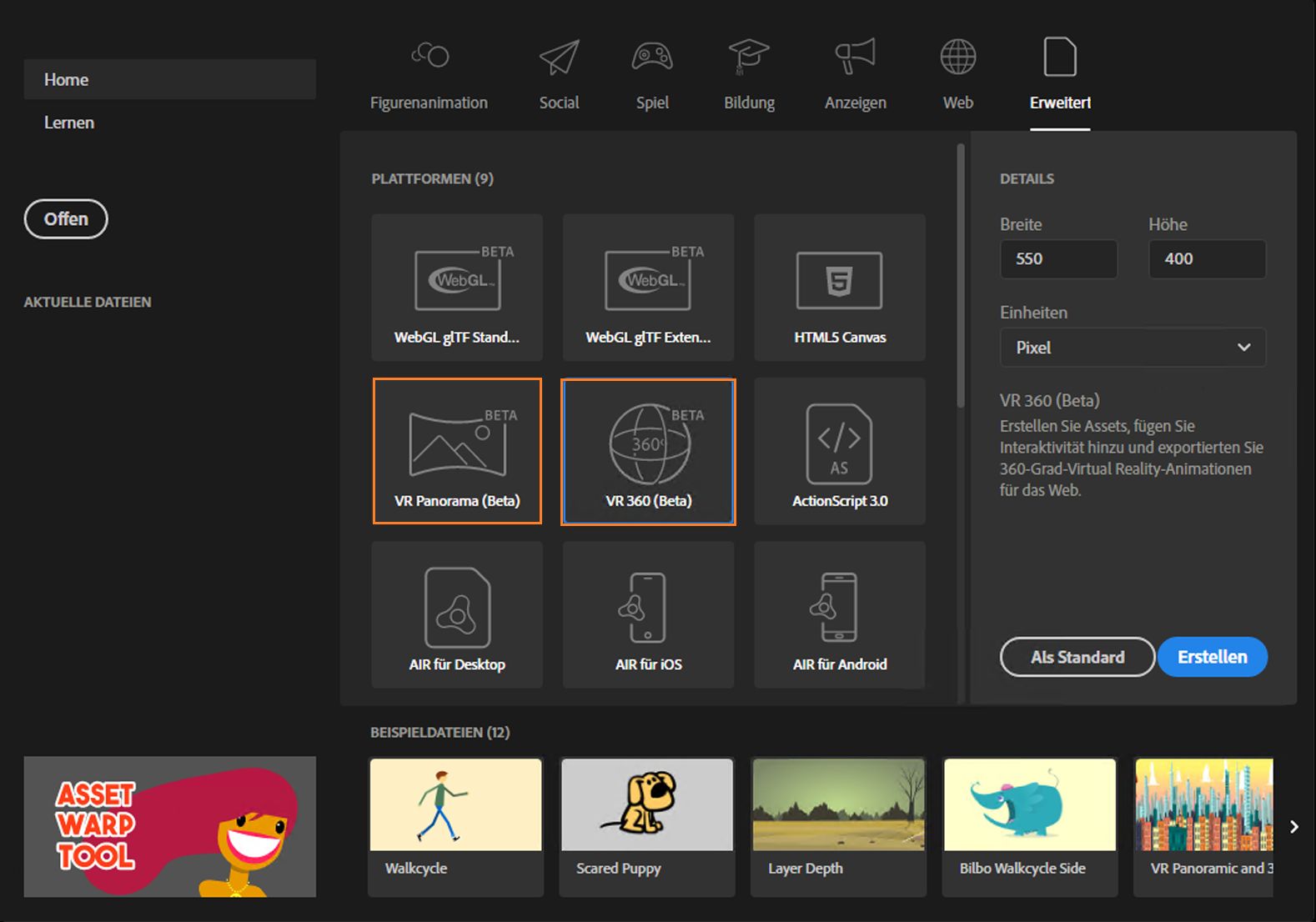Focus the Höhe height field
This screenshot has height=922, width=1316.
pyautogui.click(x=1207, y=258)
